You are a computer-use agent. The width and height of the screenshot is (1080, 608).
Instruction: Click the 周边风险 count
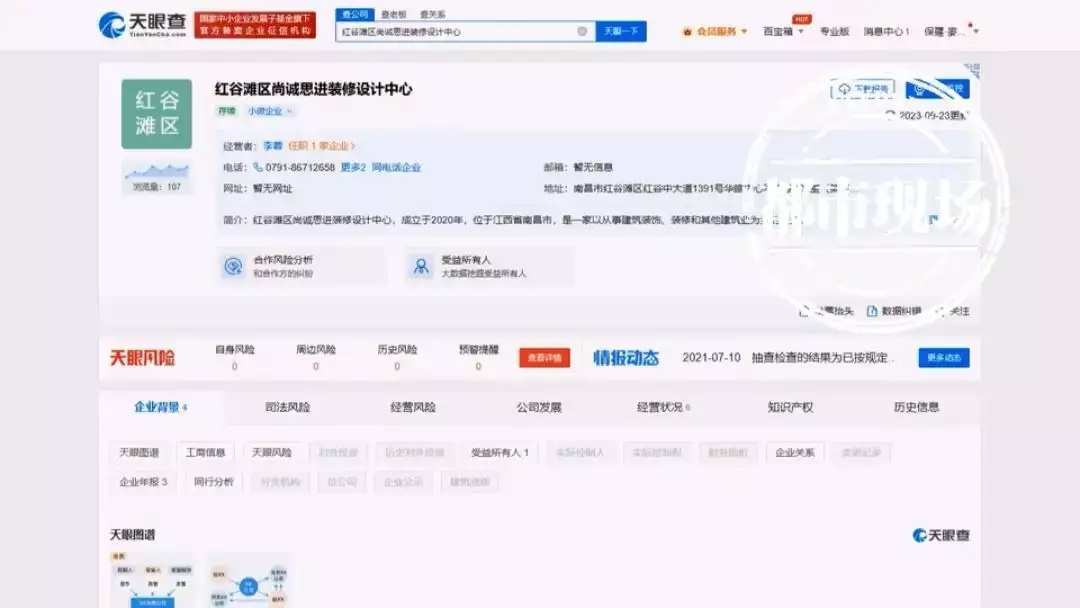click(316, 366)
